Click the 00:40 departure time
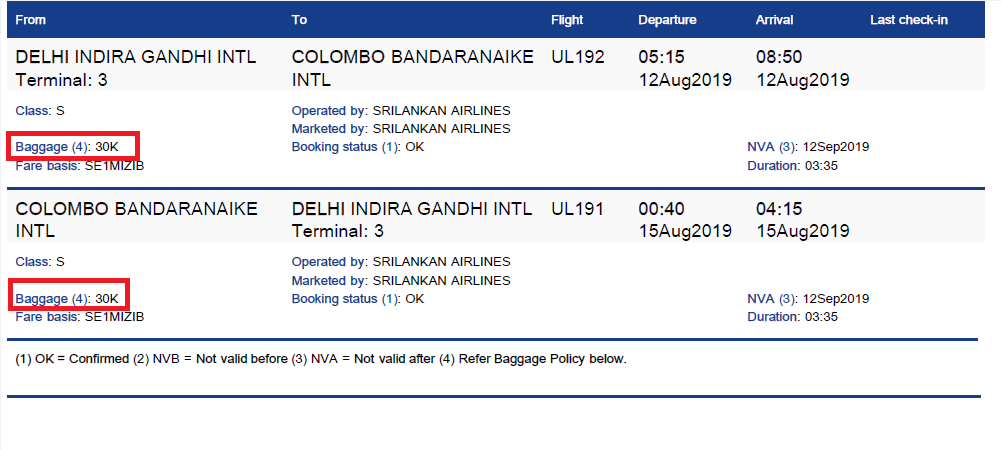The height and width of the screenshot is (450, 1001). click(660, 209)
